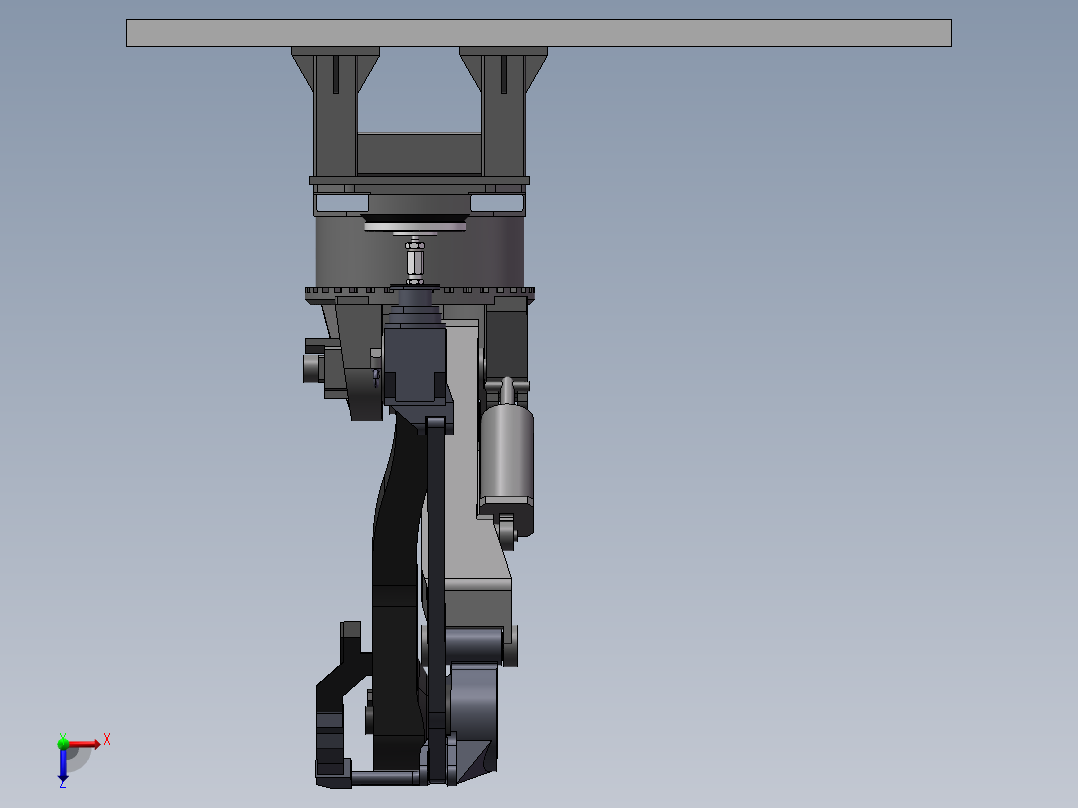This screenshot has width=1078, height=808.
Task: Click the blue Z axis of the triad
Action: (x=63, y=764)
